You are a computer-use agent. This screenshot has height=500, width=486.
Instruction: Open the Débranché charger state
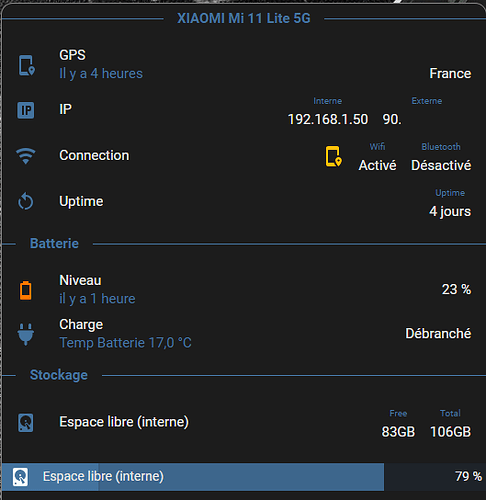click(x=438, y=333)
